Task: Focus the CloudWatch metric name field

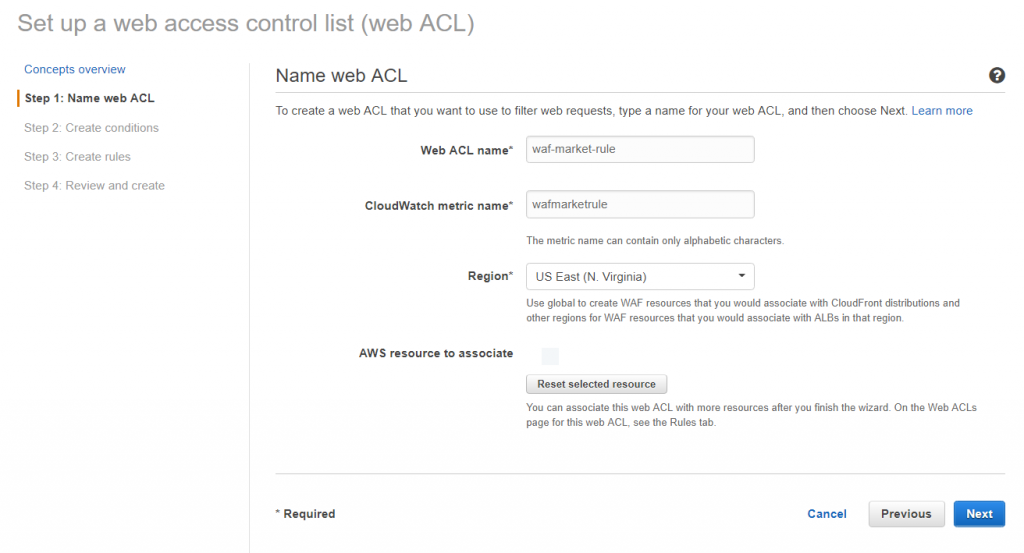Action: [x=640, y=204]
